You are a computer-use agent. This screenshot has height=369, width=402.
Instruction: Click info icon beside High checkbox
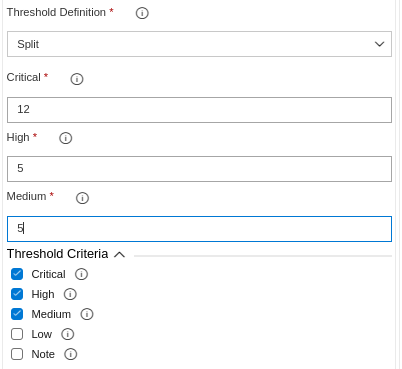[70, 294]
